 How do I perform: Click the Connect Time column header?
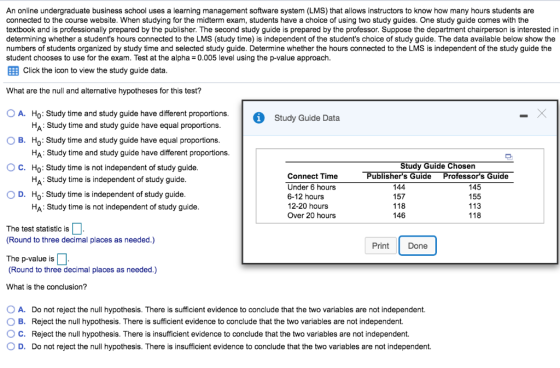312,176
